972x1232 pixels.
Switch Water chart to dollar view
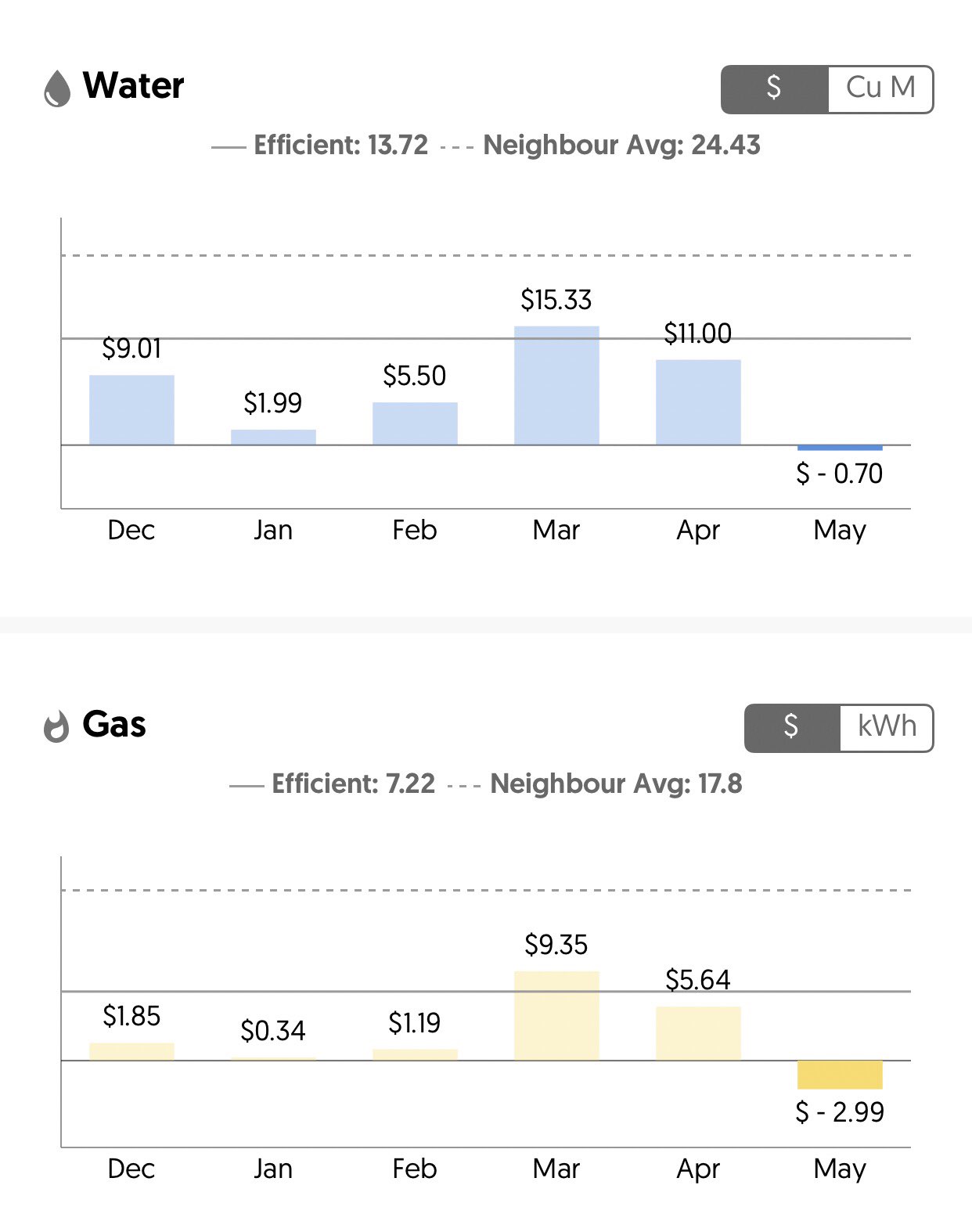tap(774, 88)
